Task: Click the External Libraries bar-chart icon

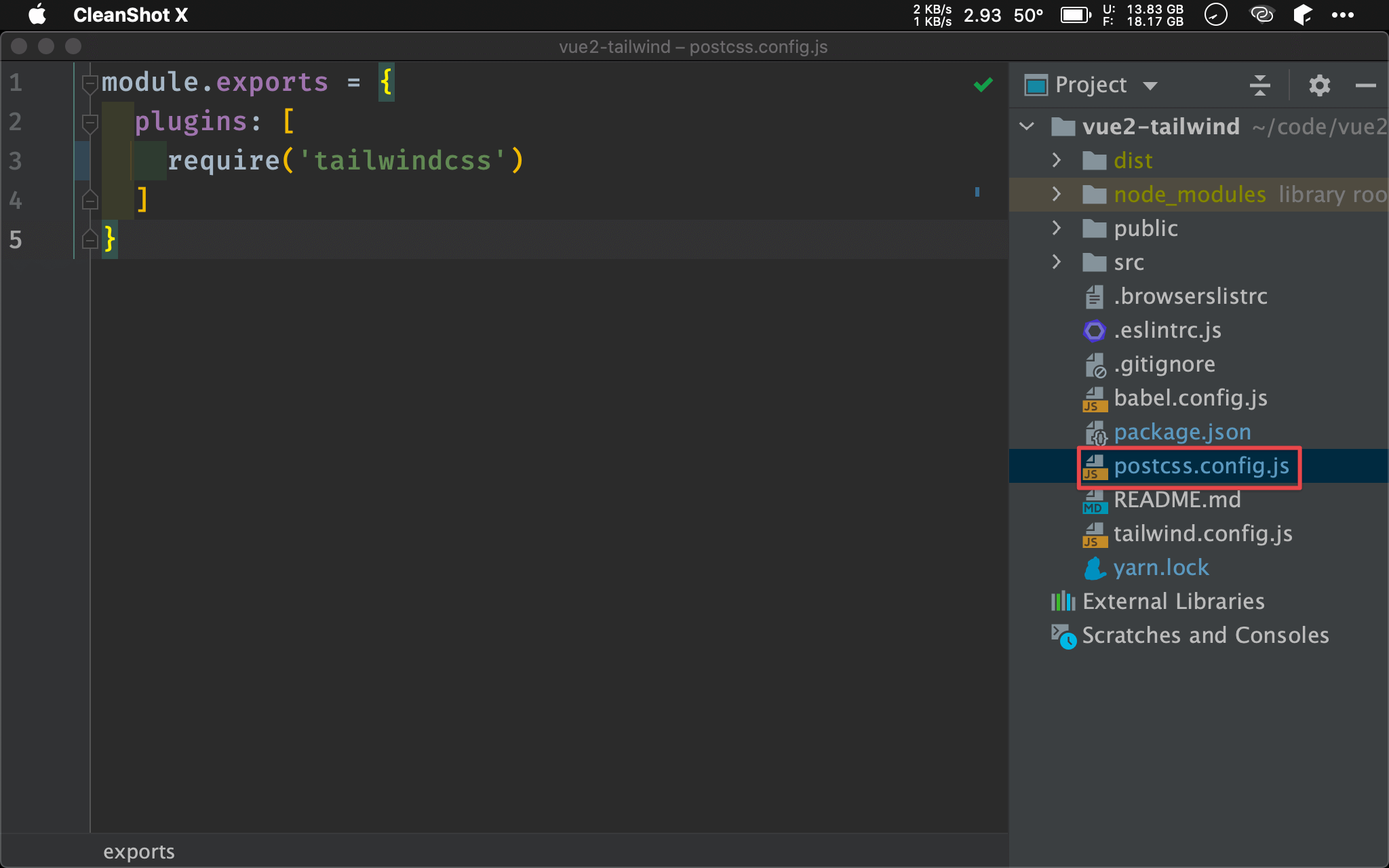Action: point(1063,601)
